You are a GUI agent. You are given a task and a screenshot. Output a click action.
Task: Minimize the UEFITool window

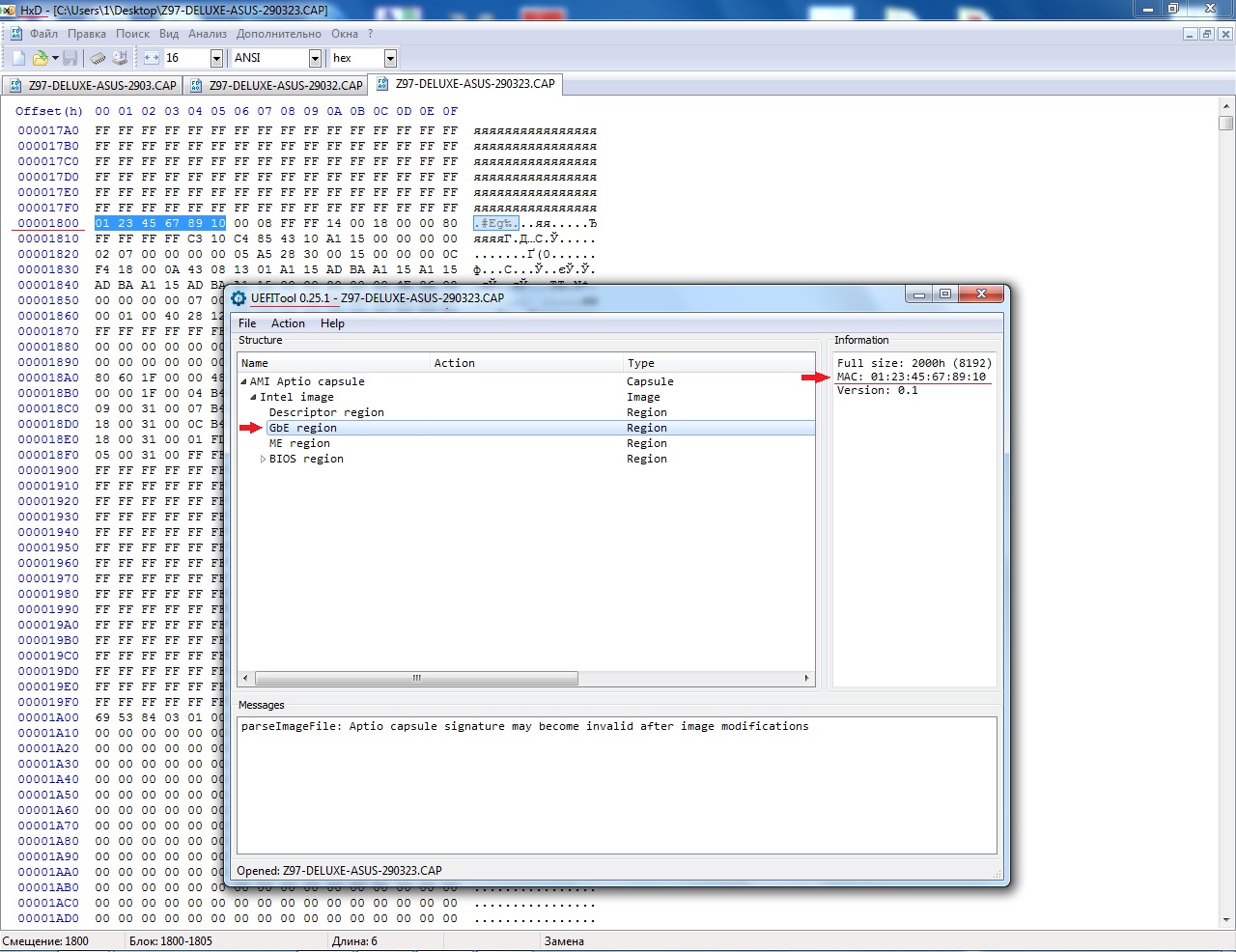pos(919,294)
